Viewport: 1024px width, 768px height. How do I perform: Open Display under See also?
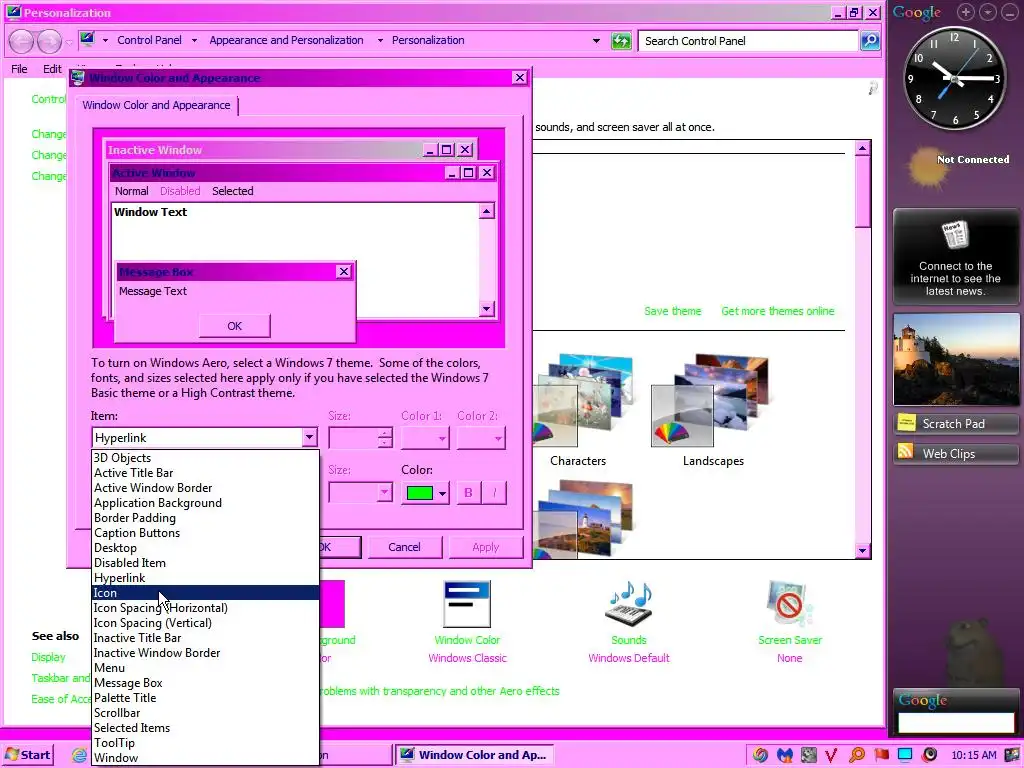click(48, 657)
